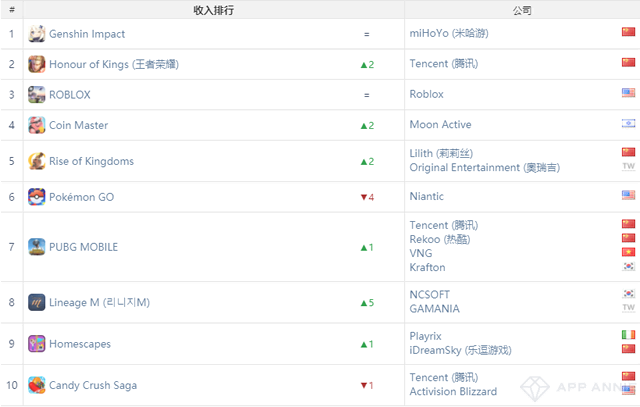Screen dimensions: 640x407
Task: Click the PUBG MOBILE app icon
Action: (36, 247)
